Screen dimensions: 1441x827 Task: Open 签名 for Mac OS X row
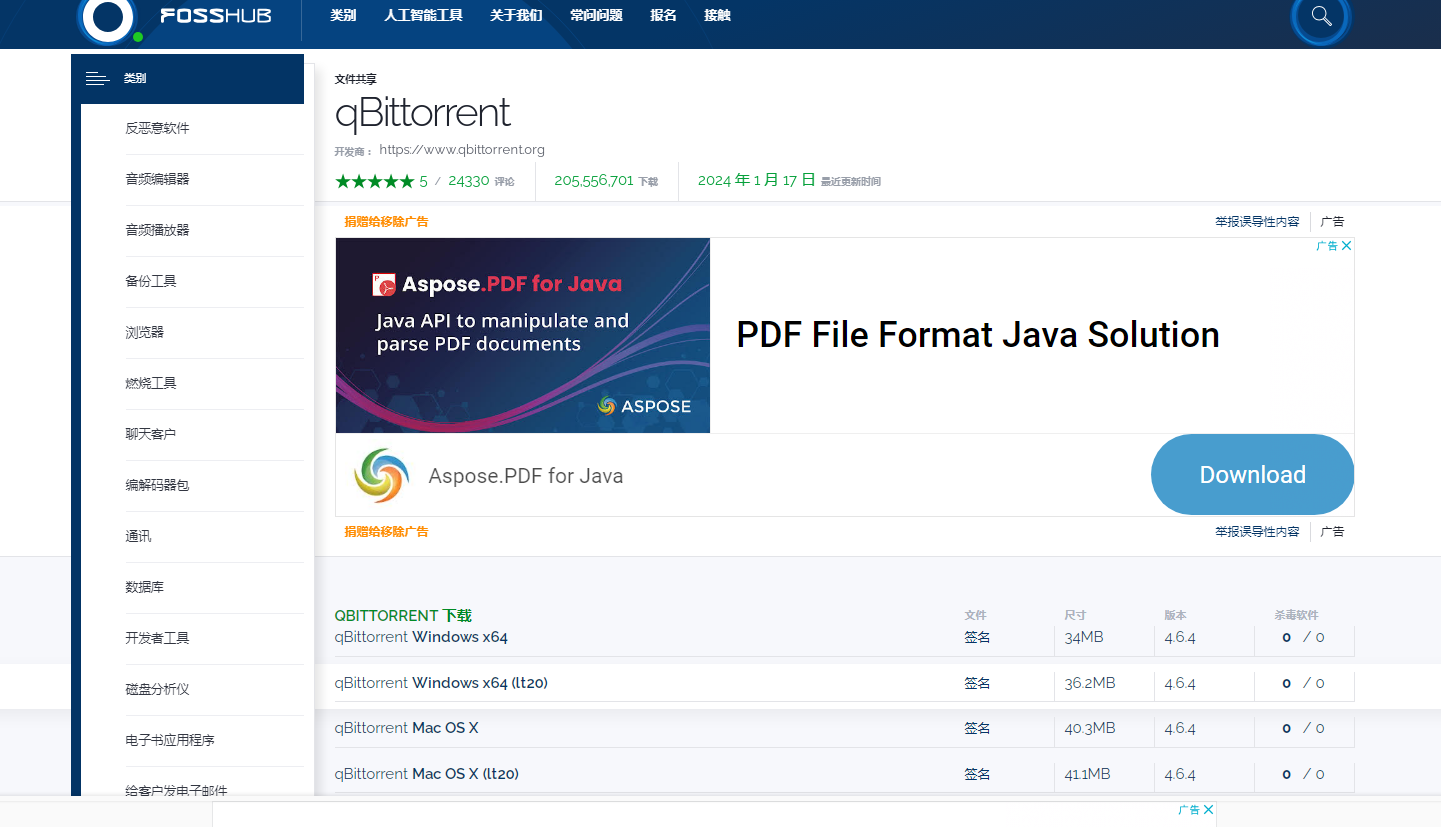click(x=977, y=728)
